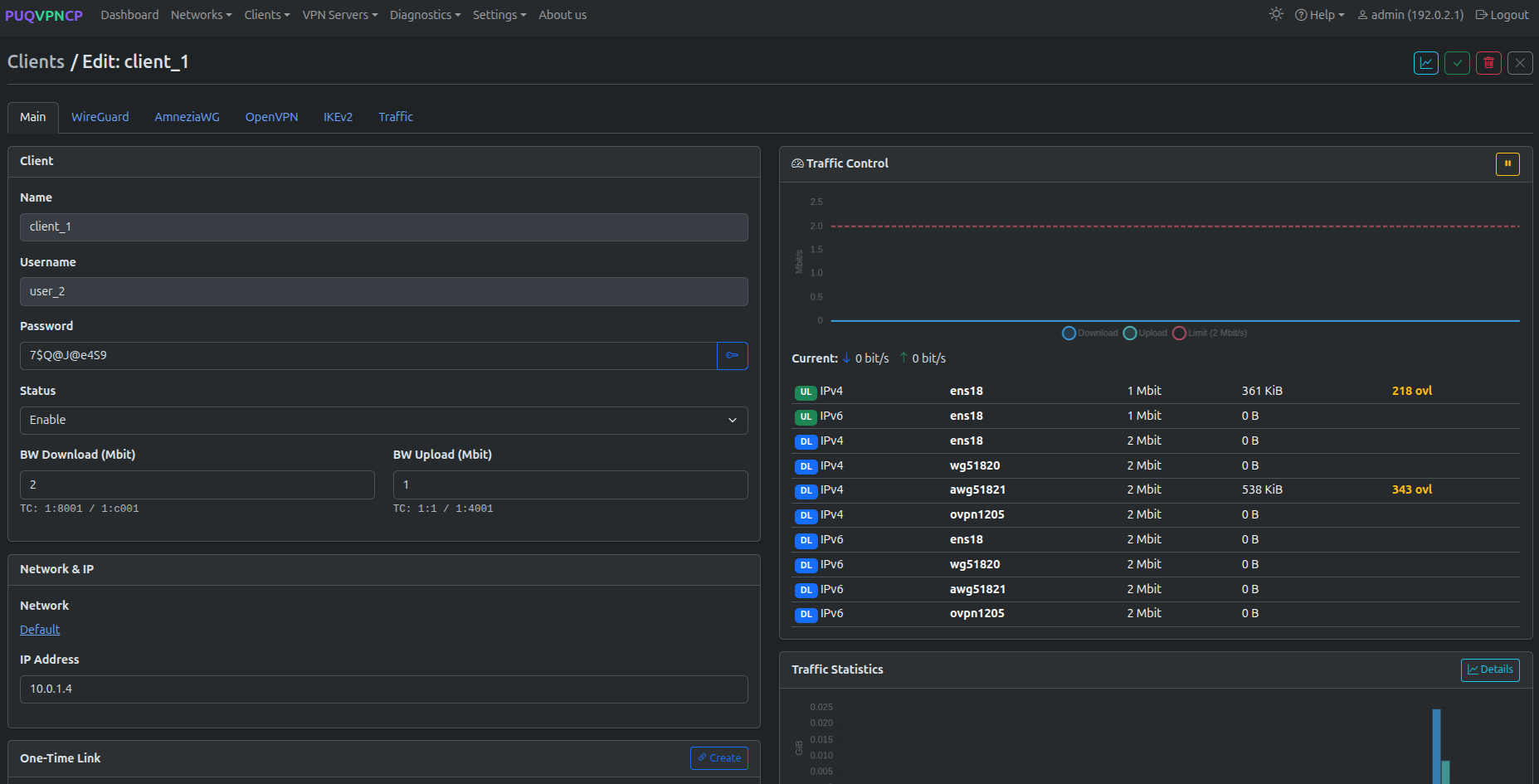This screenshot has width=1539, height=784.
Task: Select the Main tab
Action: point(33,117)
